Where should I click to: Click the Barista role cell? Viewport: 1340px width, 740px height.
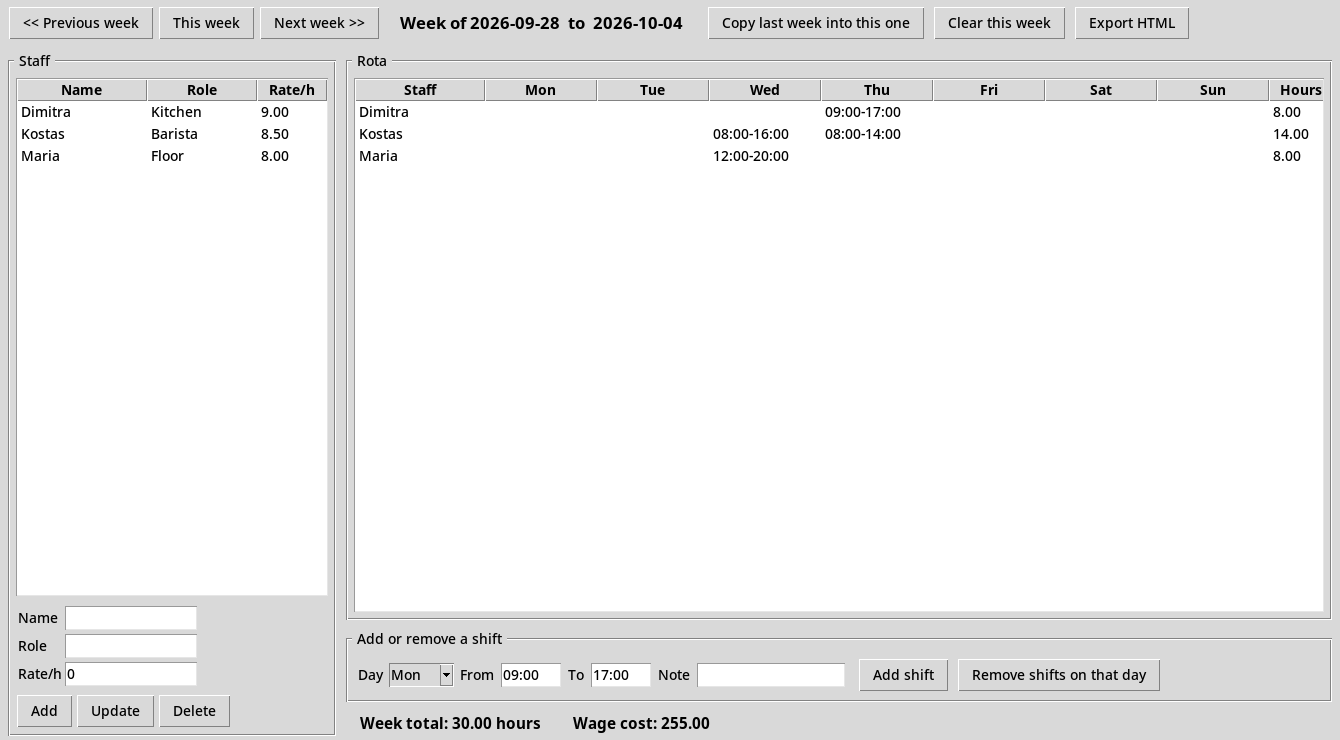click(x=175, y=134)
